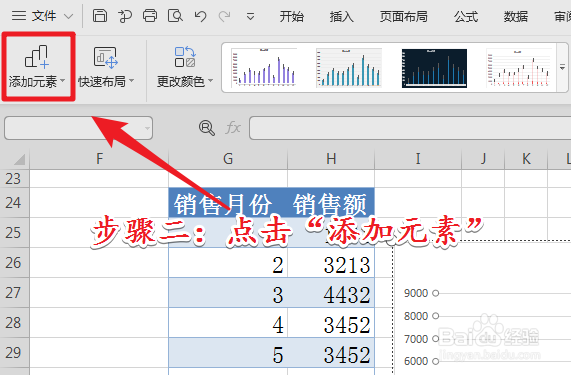
Task: Click the select-all corner triangle
Action: pyautogui.click(x=19, y=159)
